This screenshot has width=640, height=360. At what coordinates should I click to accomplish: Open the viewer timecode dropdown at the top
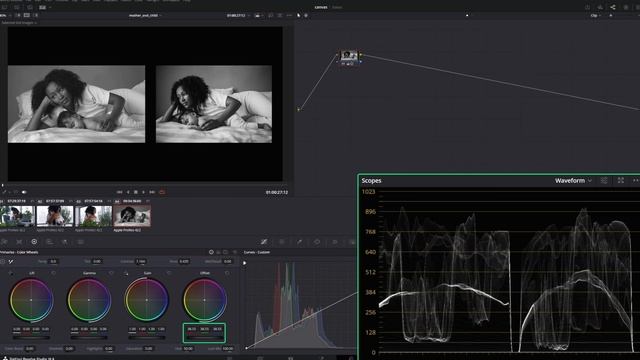[x=238, y=16]
